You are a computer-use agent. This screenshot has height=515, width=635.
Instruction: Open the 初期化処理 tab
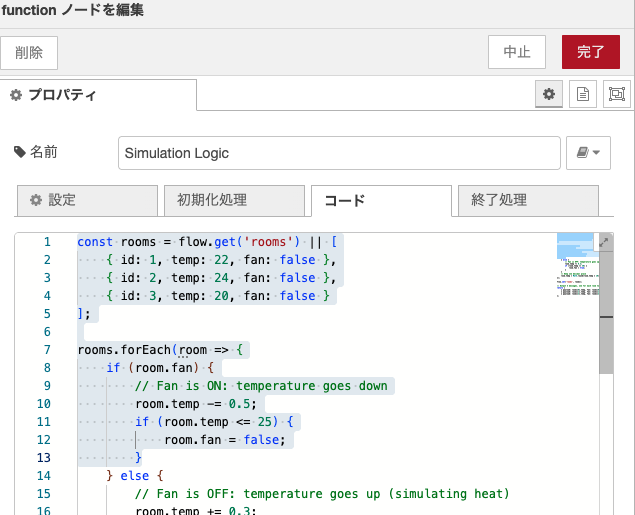point(233,200)
